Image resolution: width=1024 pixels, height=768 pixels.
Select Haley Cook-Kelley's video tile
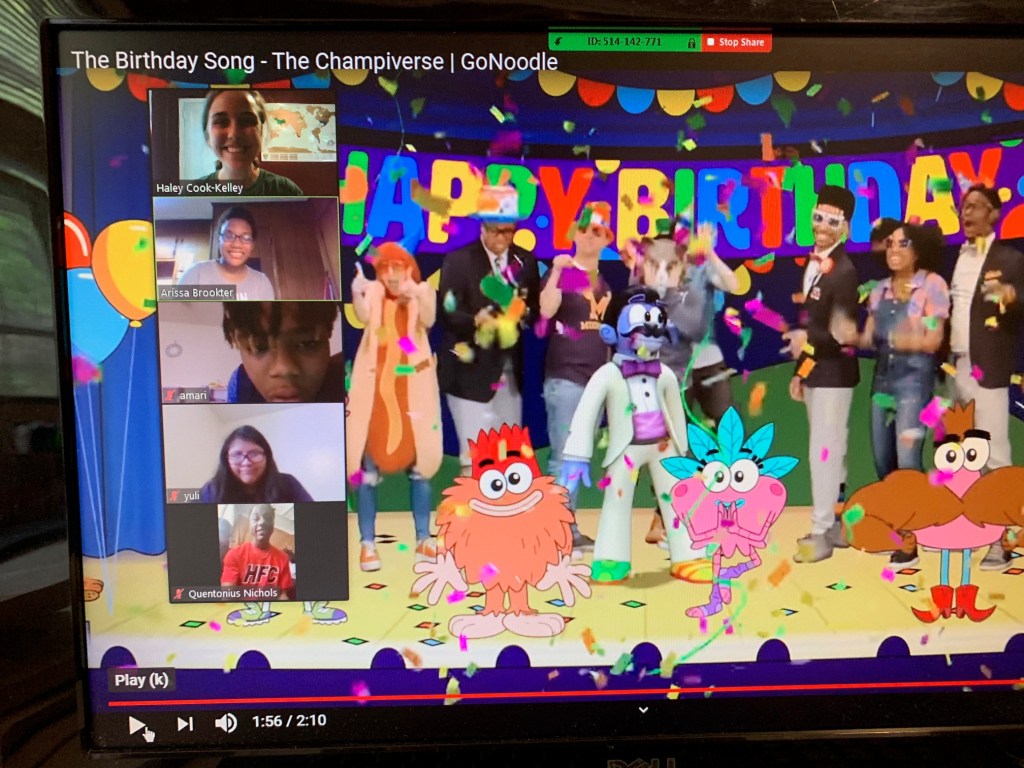tap(244, 140)
